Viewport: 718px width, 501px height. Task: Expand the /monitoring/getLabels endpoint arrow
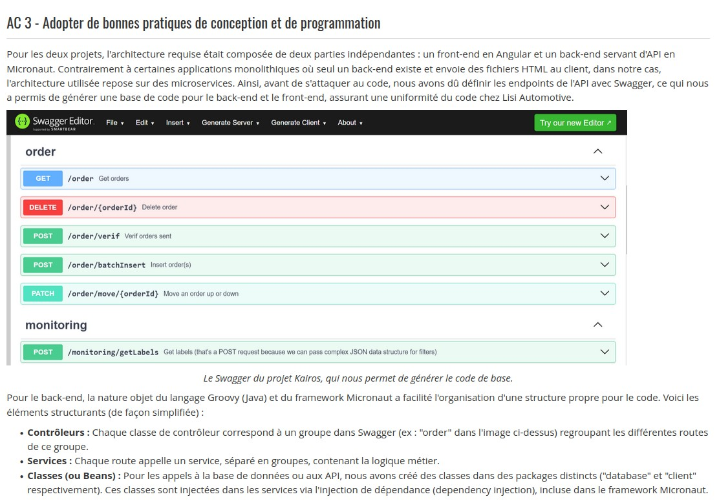(604, 352)
